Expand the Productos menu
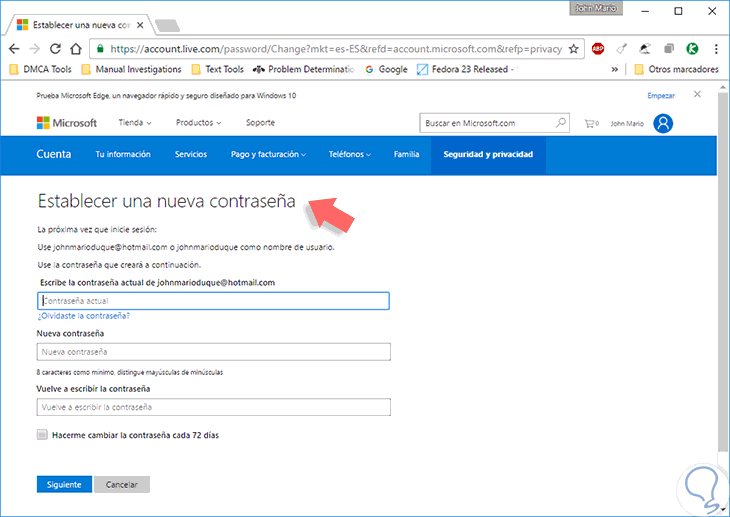Viewport: 730px width, 517px height. pos(198,122)
